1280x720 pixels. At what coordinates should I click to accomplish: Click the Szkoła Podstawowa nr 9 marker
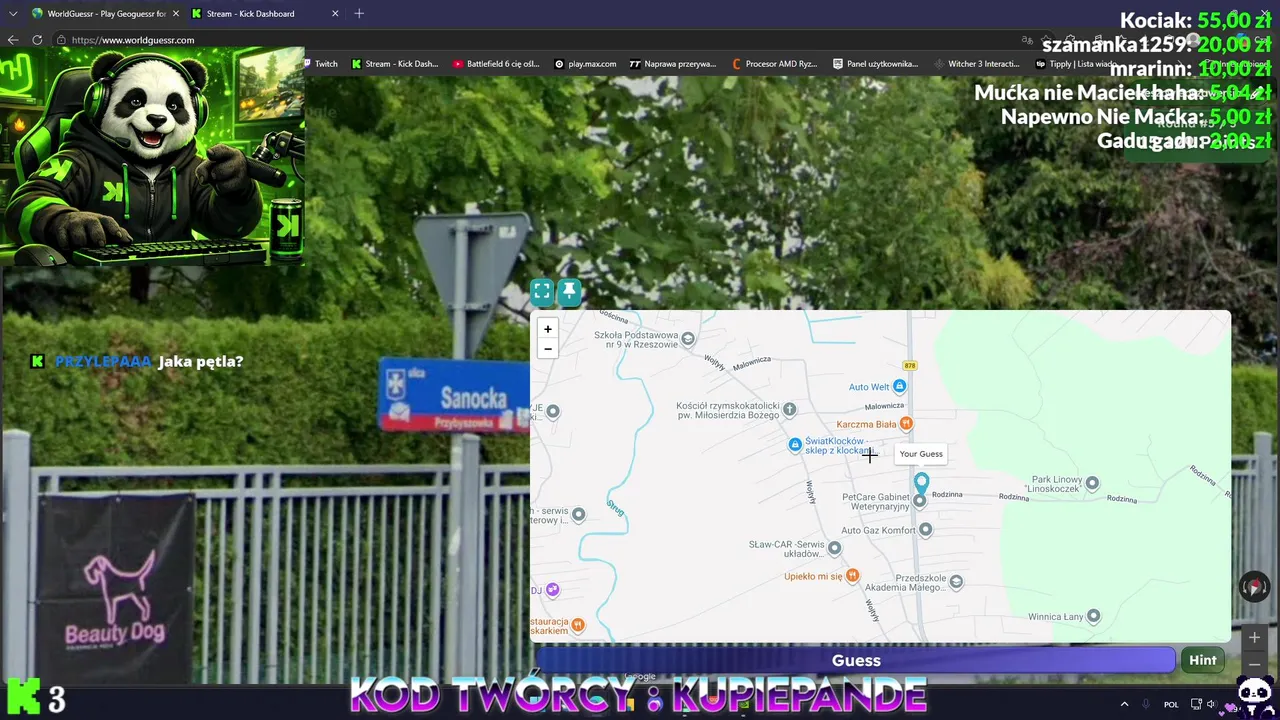coord(687,340)
